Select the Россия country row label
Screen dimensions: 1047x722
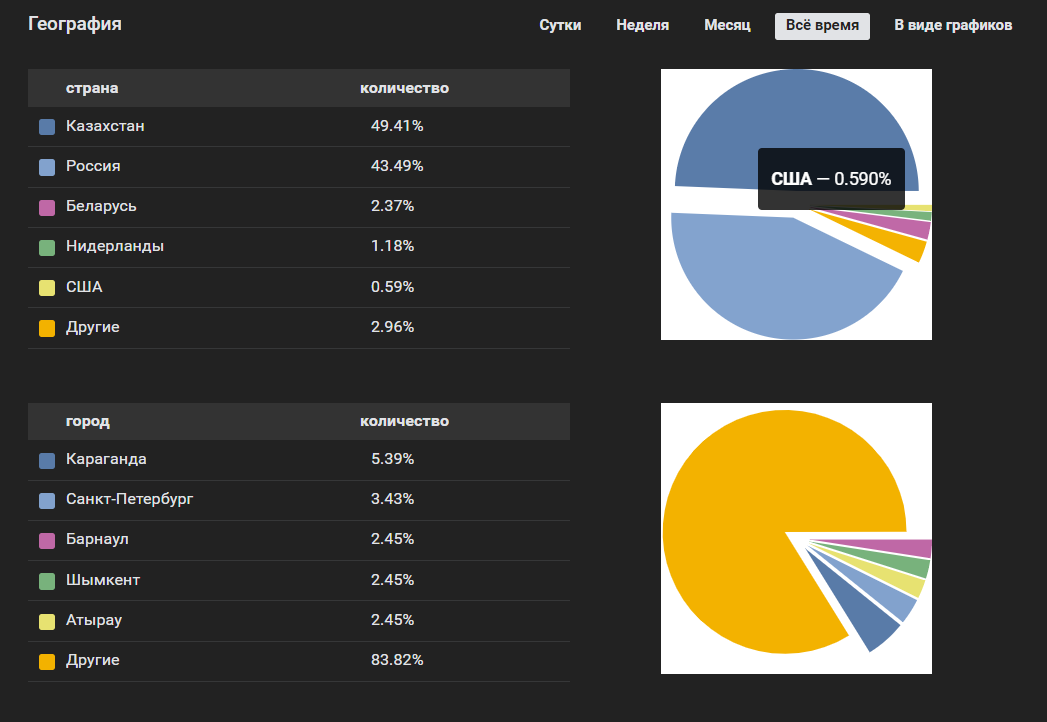click(93, 166)
